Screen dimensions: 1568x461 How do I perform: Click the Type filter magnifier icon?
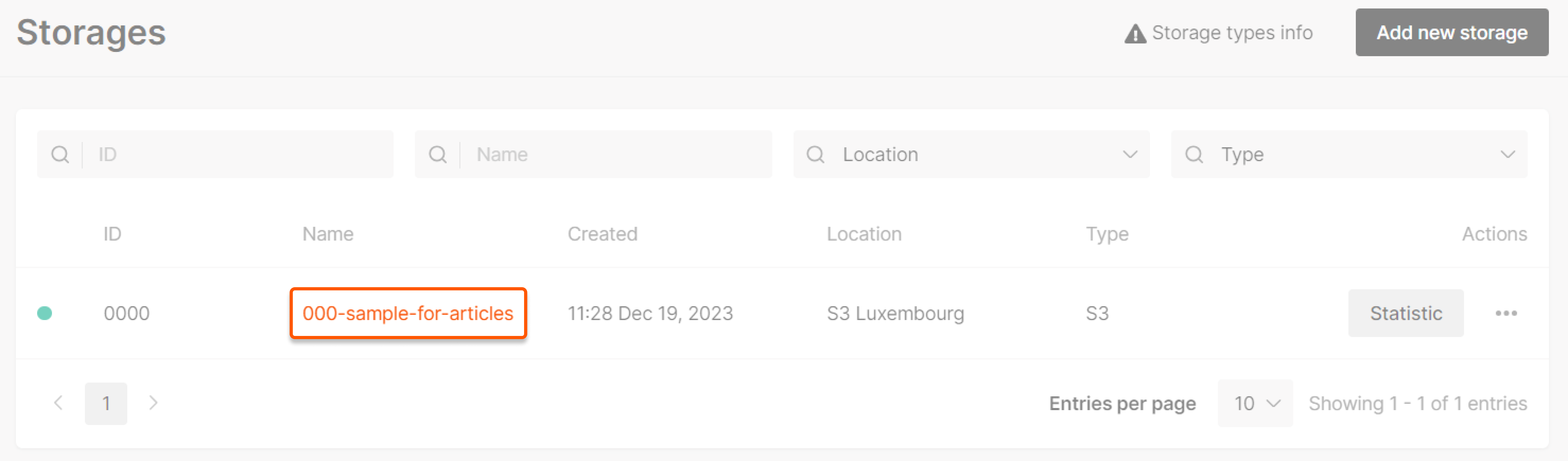click(1194, 154)
